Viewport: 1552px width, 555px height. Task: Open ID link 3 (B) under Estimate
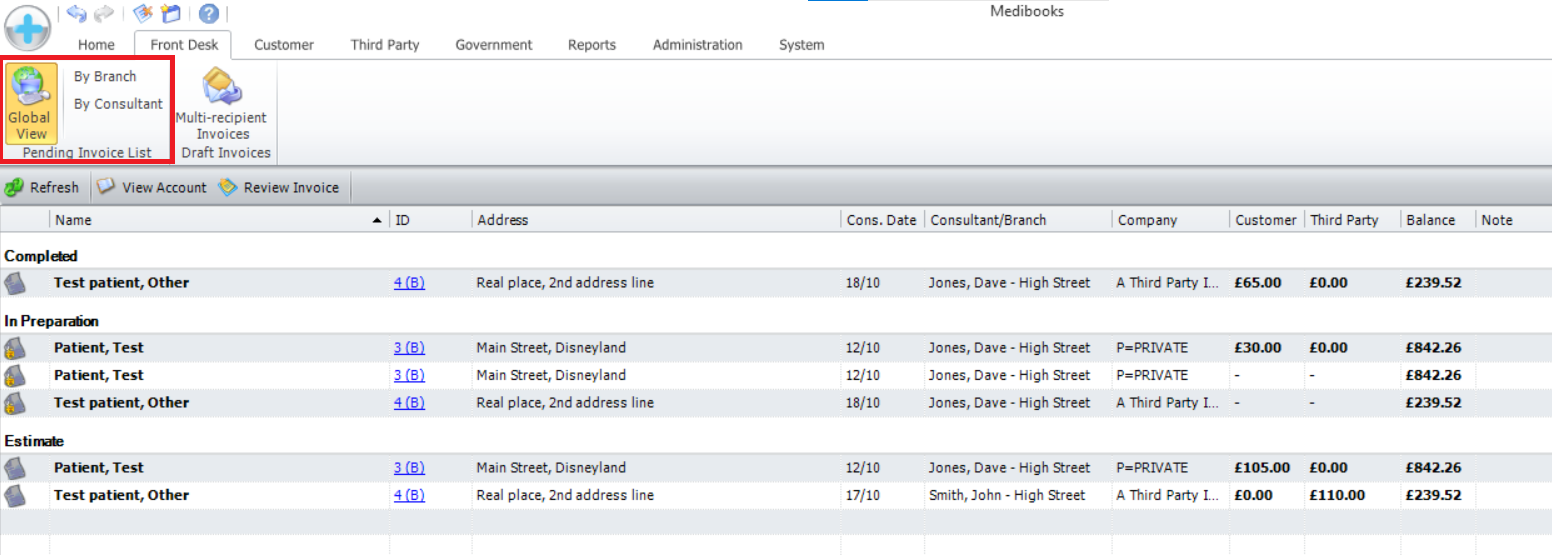pos(409,468)
